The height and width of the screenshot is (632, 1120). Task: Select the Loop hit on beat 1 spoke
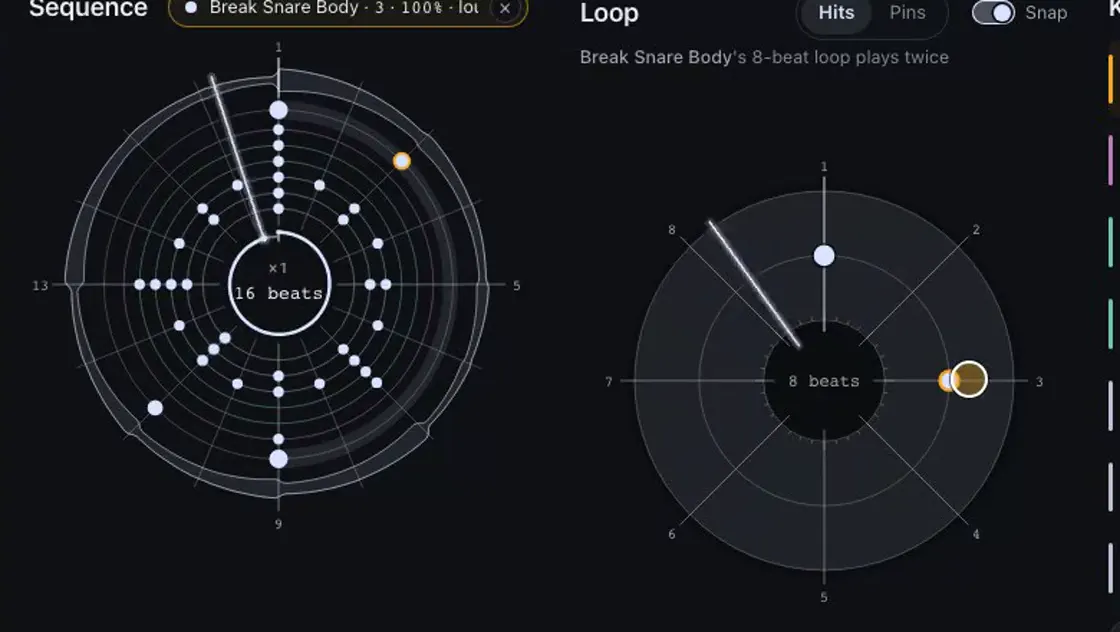824,256
